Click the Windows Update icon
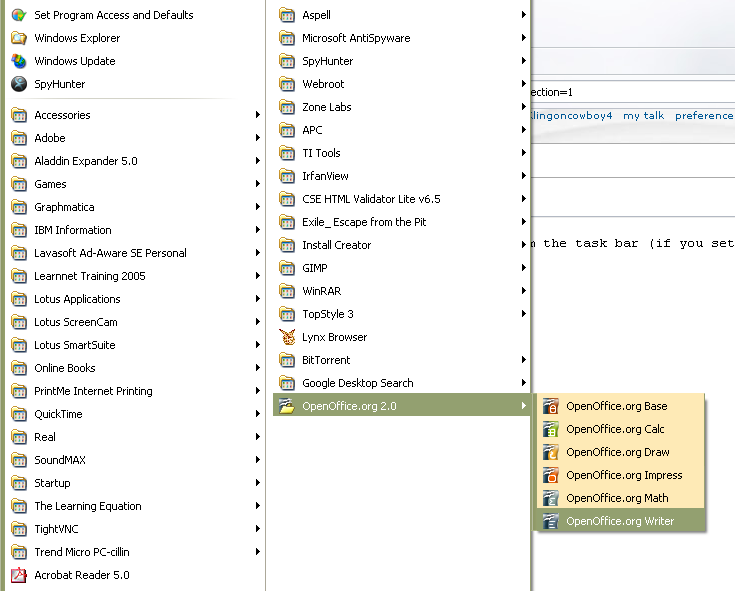This screenshot has width=735, height=591. (19, 61)
